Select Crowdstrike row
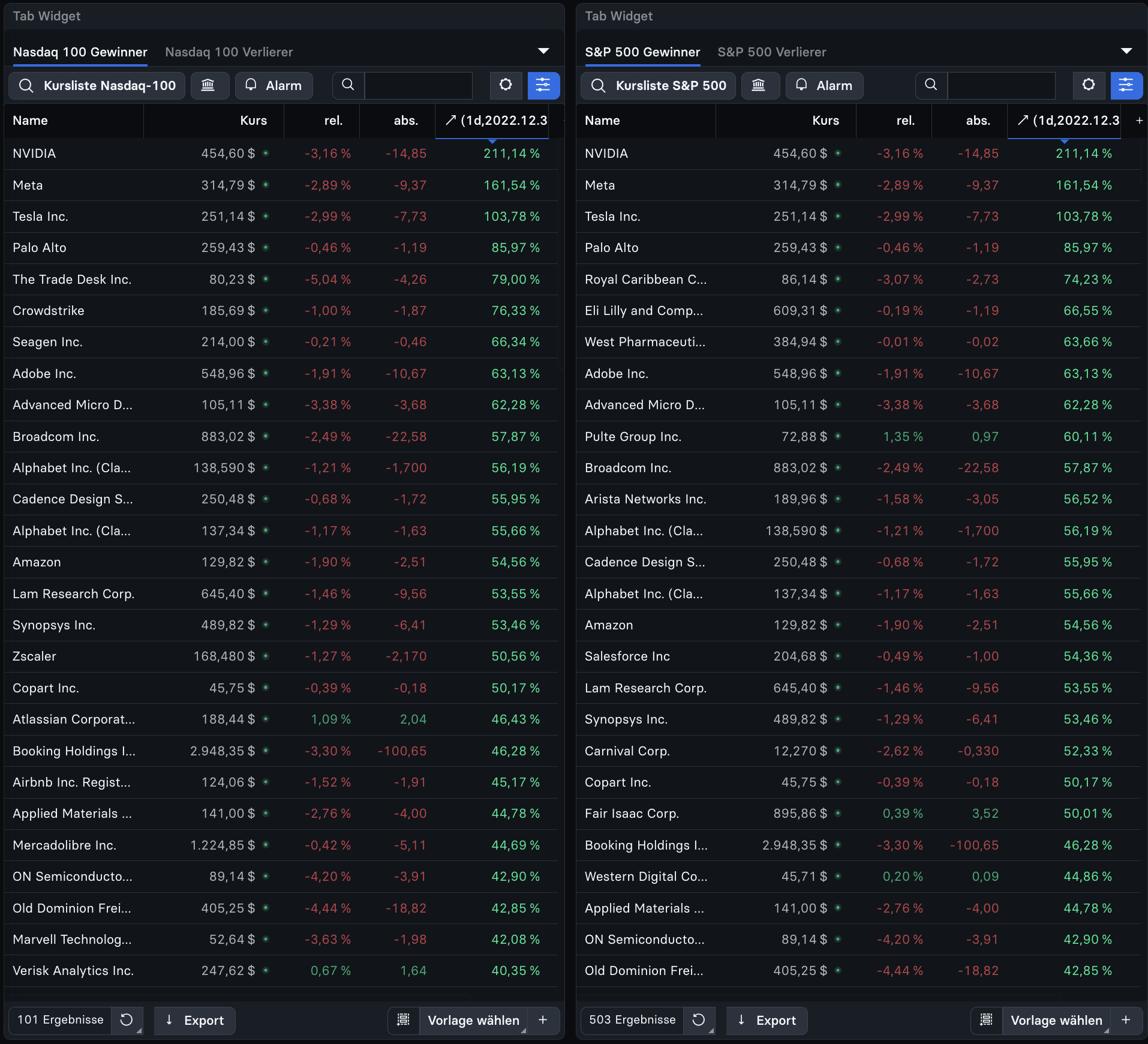This screenshot has height=1044, width=1148. 281,311
